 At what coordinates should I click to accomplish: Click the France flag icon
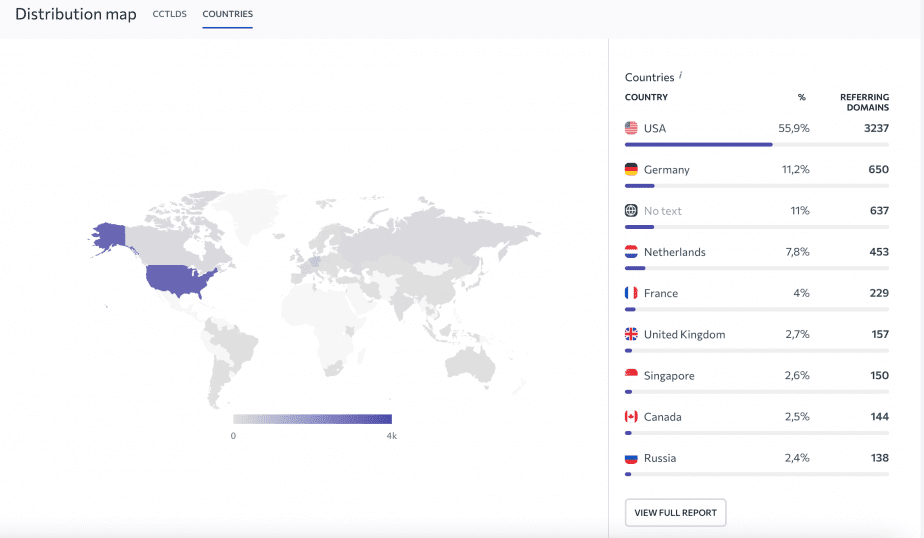tap(631, 293)
